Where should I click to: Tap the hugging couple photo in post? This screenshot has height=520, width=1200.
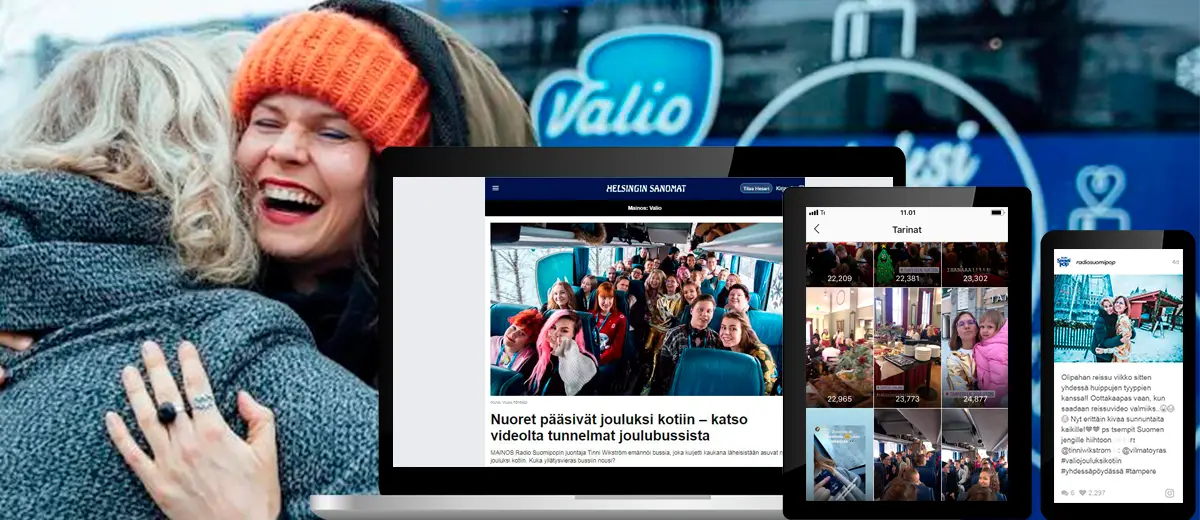click(x=1116, y=318)
